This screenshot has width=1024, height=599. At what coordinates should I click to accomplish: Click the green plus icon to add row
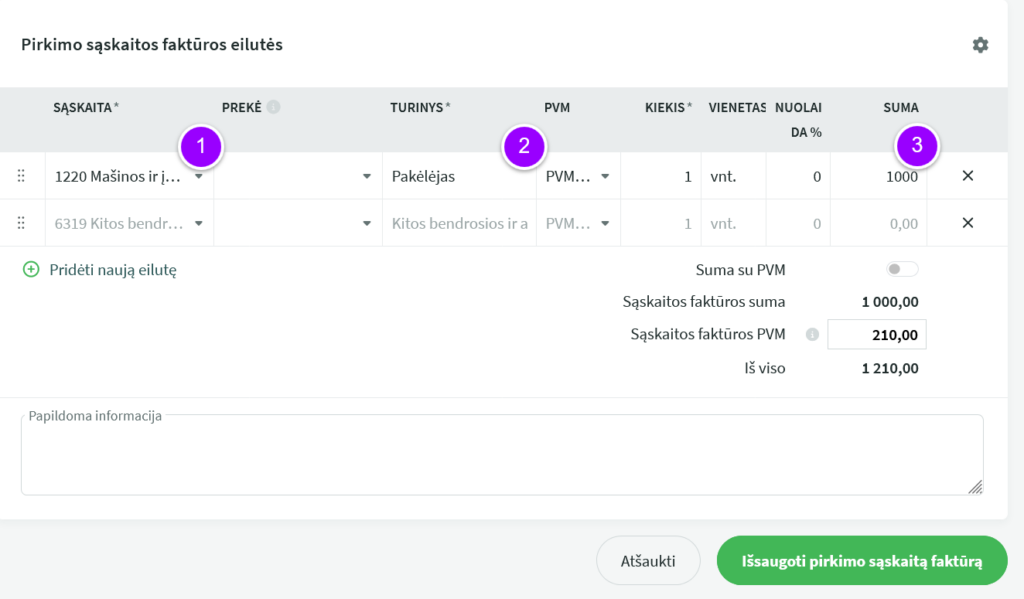coord(31,269)
